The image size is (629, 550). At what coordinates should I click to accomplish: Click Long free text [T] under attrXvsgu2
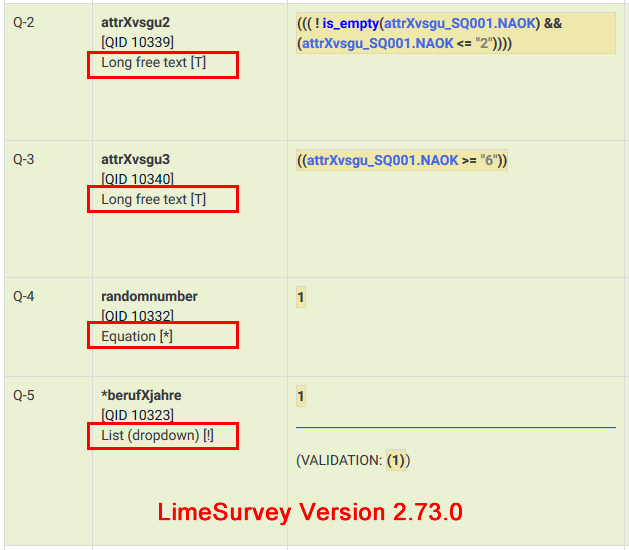pyautogui.click(x=154, y=63)
